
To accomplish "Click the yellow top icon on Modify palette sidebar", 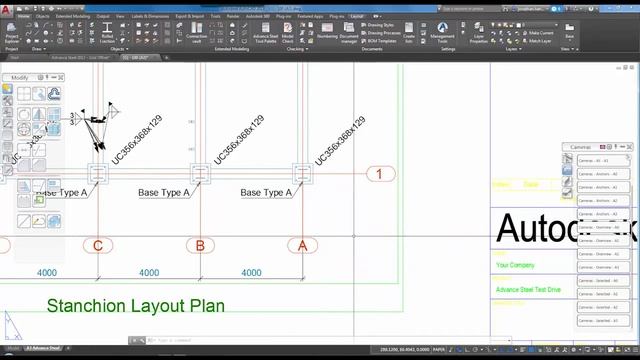I will 7,89.
